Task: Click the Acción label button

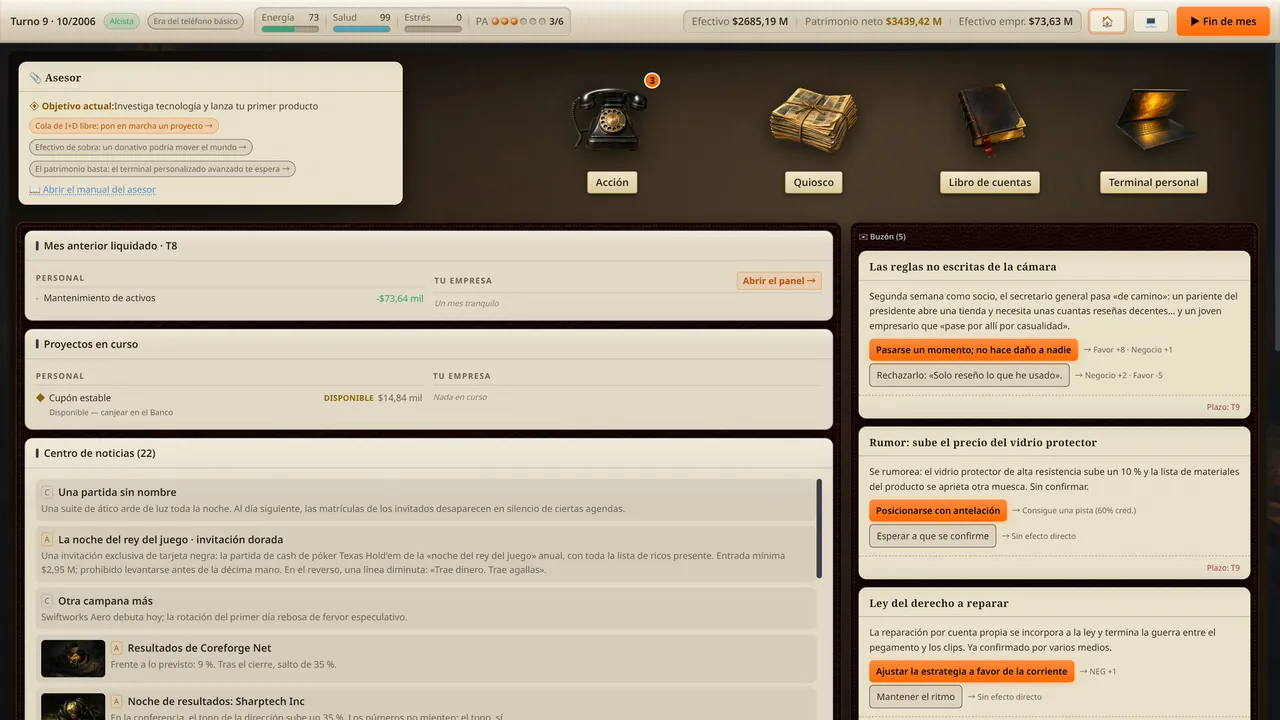Action: tap(612, 182)
